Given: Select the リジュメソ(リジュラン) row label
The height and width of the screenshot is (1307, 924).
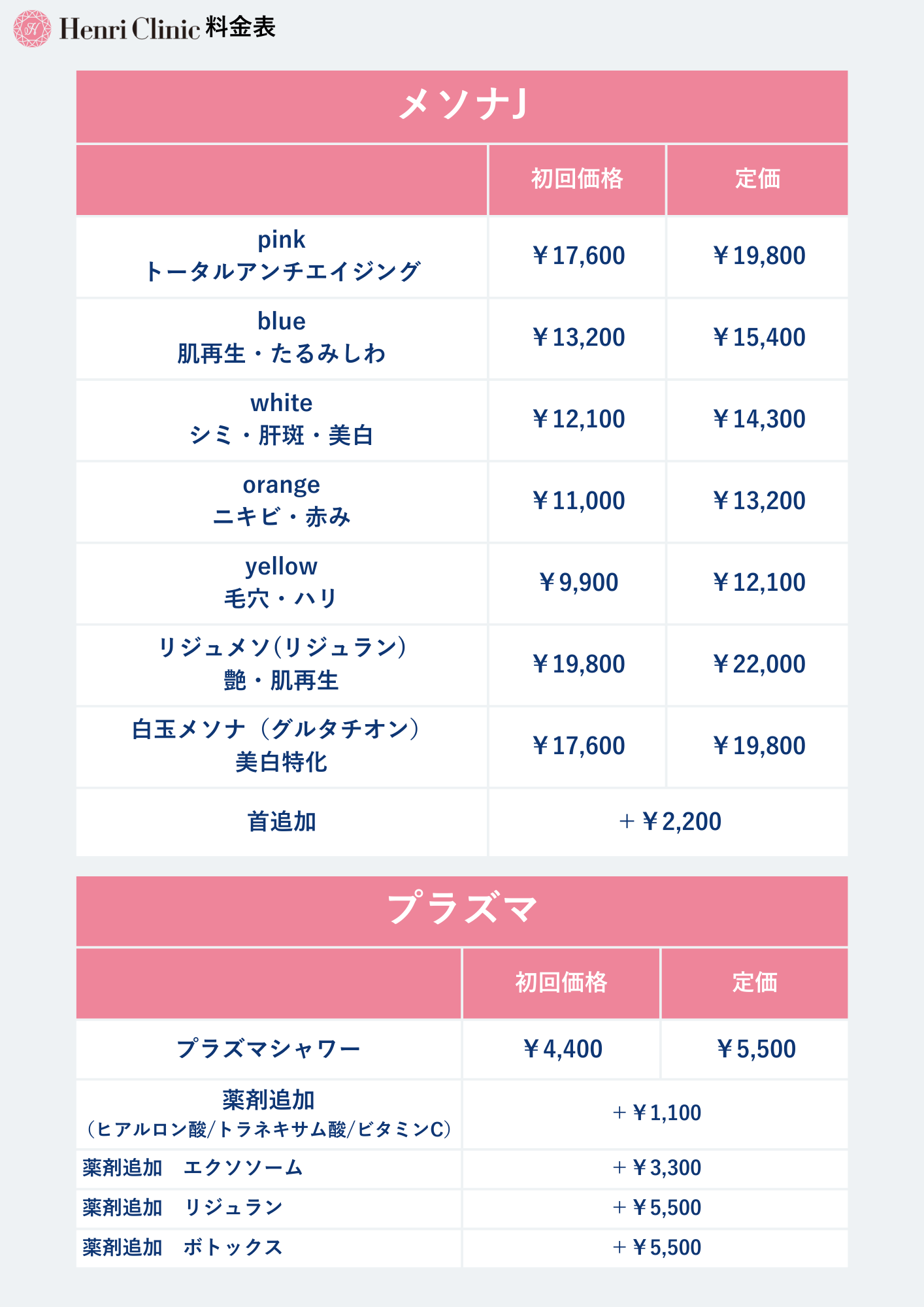Looking at the screenshot, I should pos(282,664).
